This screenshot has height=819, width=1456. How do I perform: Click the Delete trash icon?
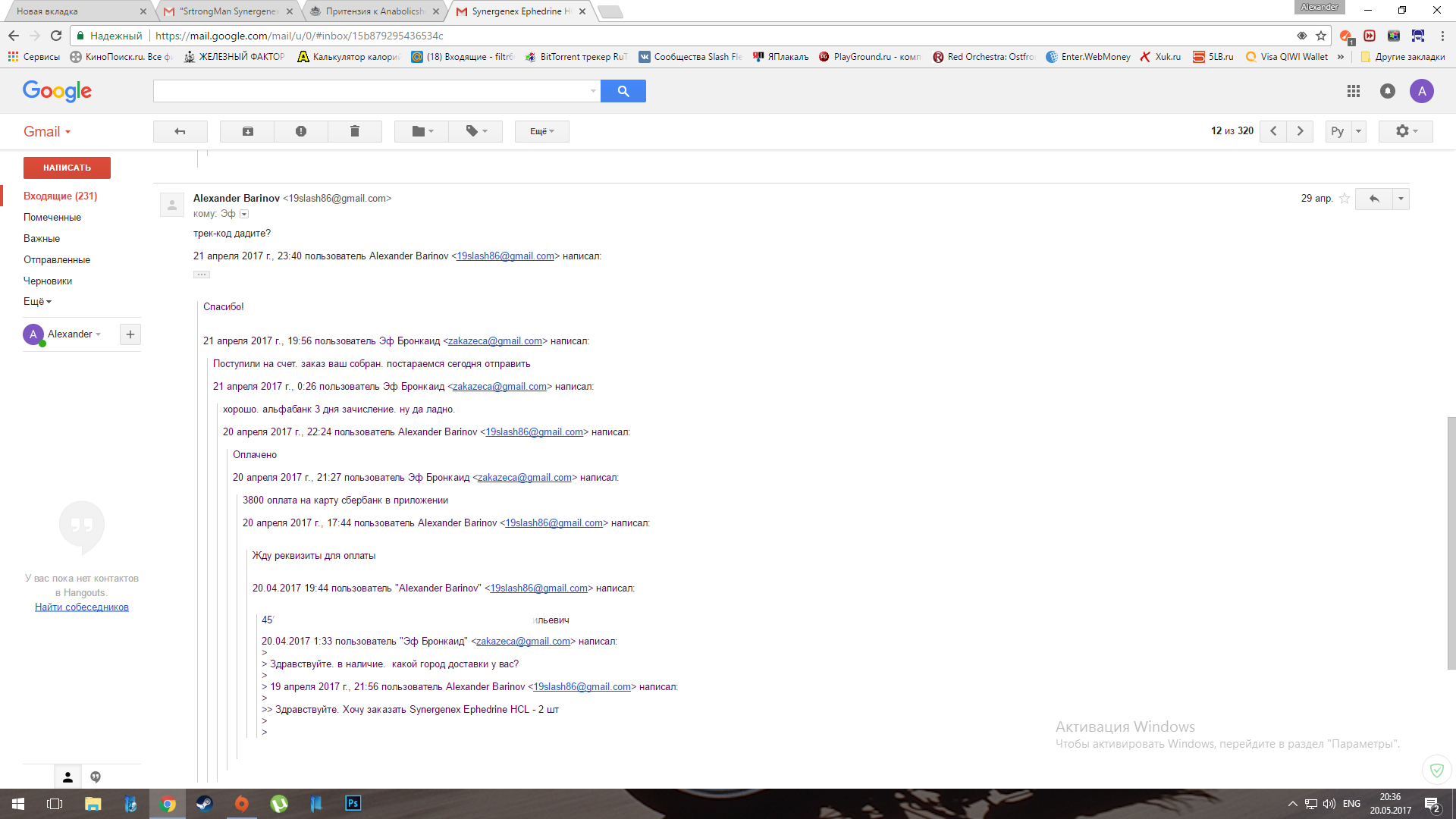tap(354, 131)
